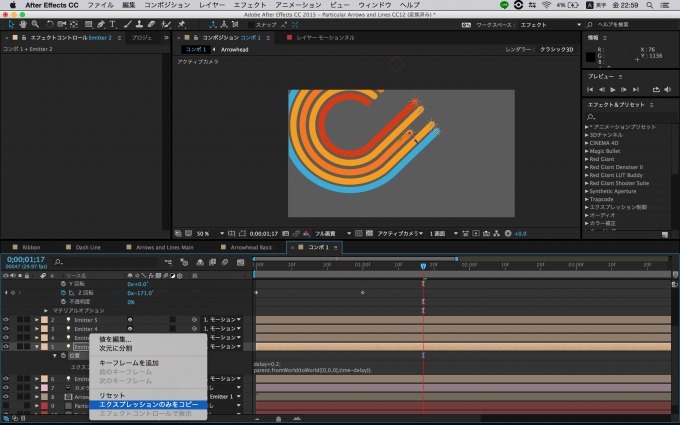The image size is (680, 425).
Task: Click the current timecode 0;00;01;17 display
Action: (x=25, y=258)
